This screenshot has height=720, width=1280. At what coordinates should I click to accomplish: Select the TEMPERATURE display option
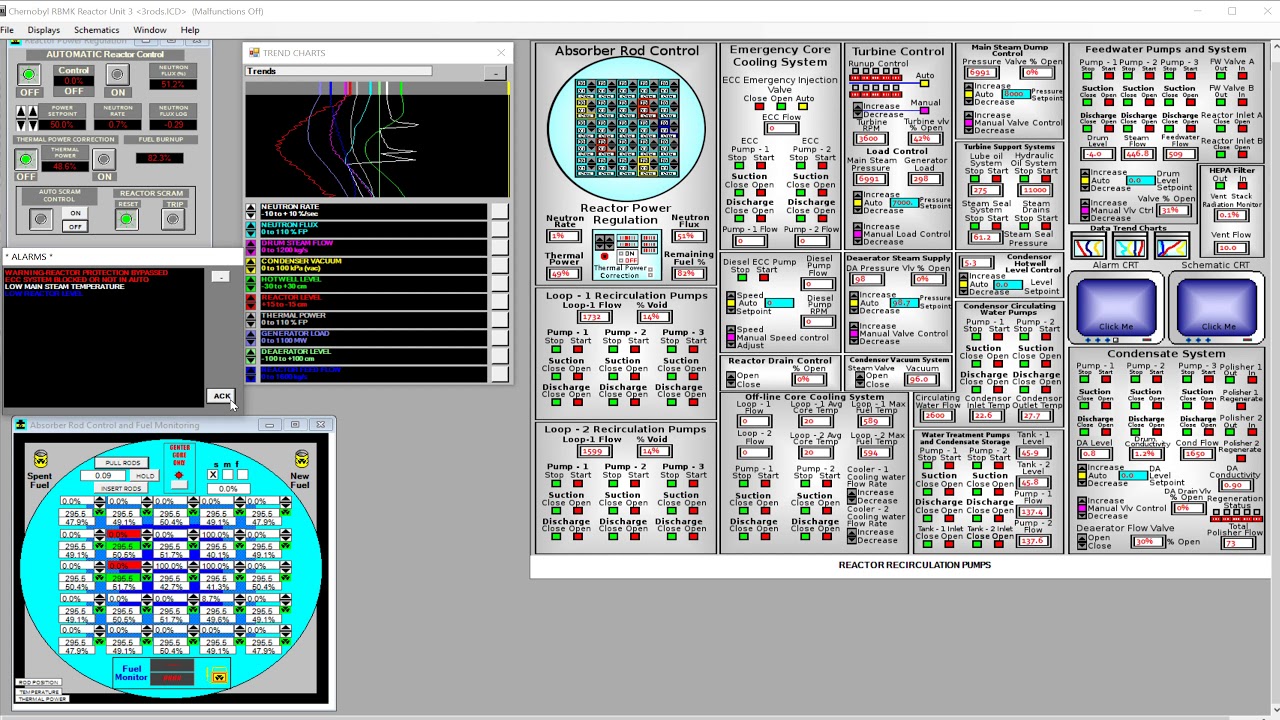point(38,691)
